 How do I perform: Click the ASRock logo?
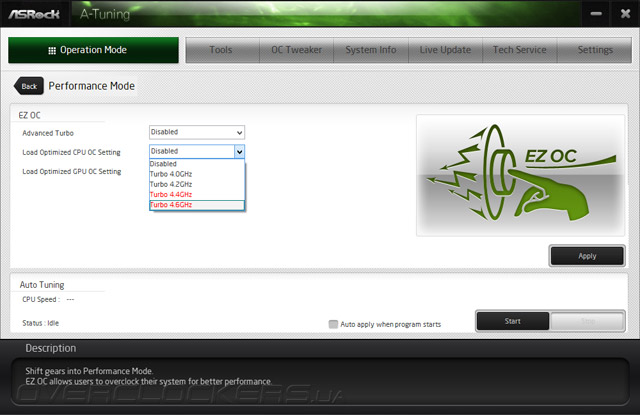(34, 14)
